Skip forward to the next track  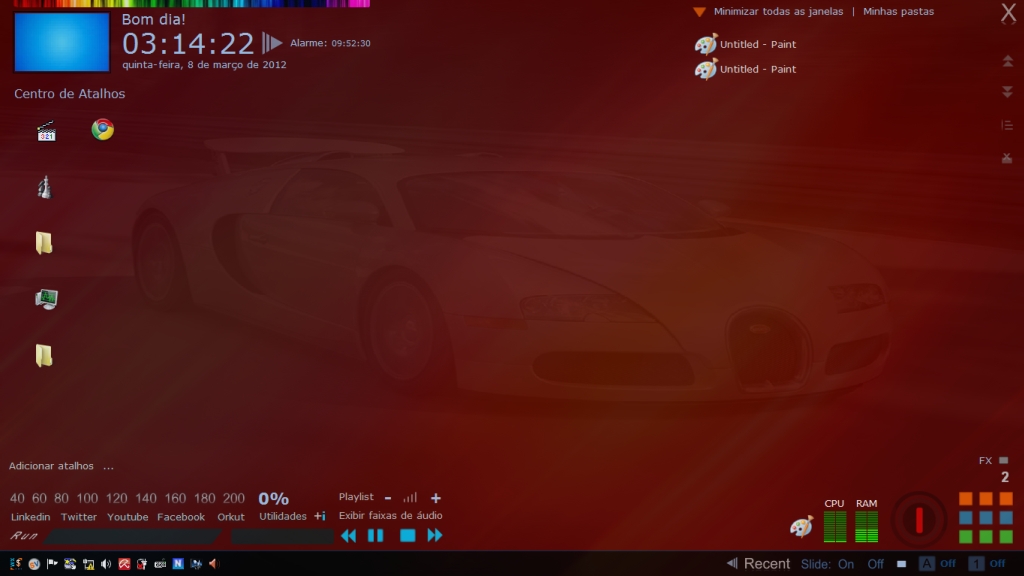(434, 536)
